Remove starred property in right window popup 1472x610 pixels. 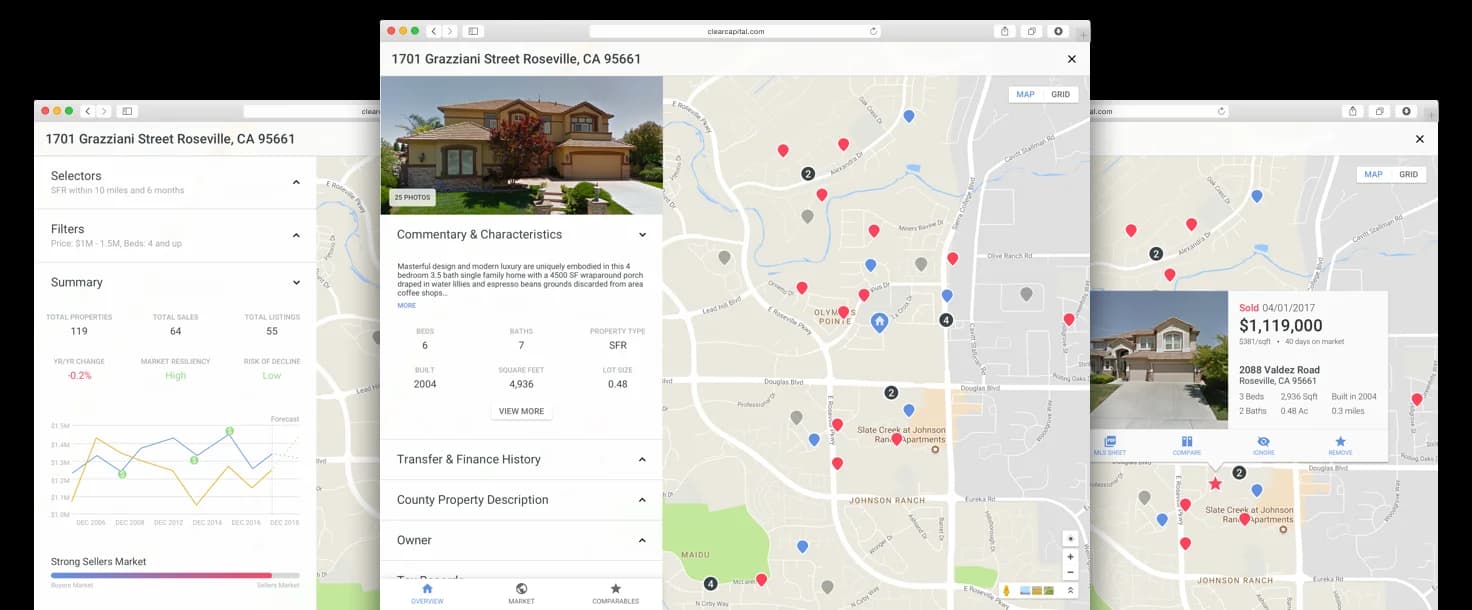tap(1340, 446)
